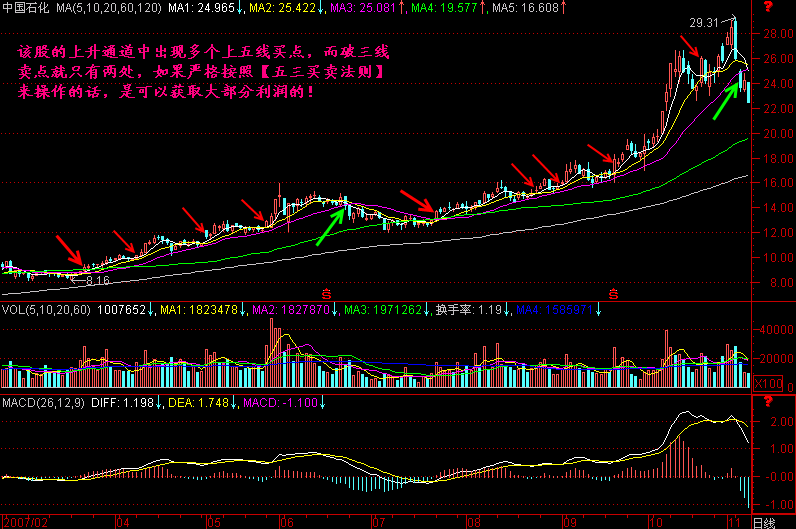Click the 8.16 lowest price label
Screen dimensions: 796x529
[97, 282]
